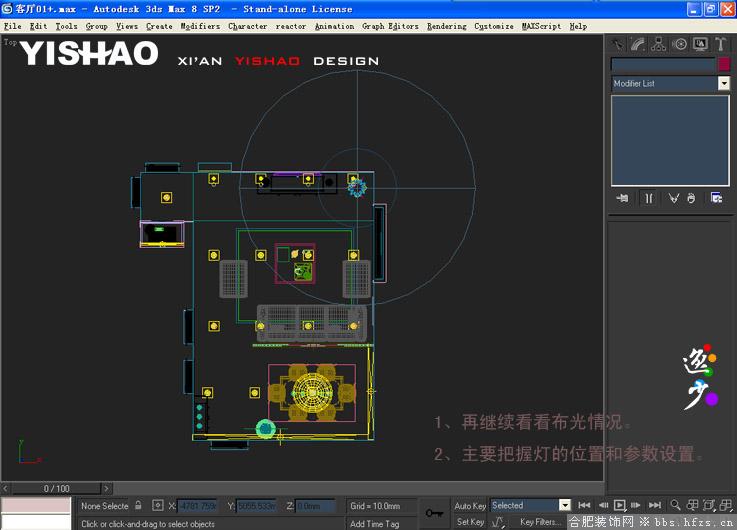The height and width of the screenshot is (530, 737).
Task: Go to End frame
Action: tap(655, 505)
